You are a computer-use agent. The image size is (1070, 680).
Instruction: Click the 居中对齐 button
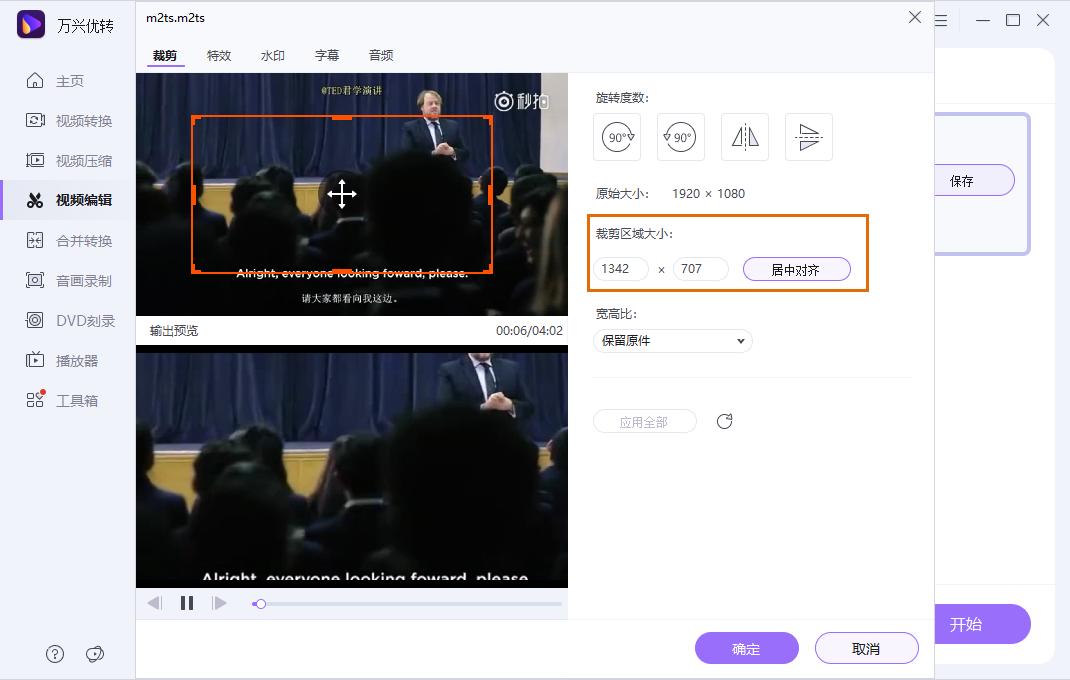pos(796,269)
